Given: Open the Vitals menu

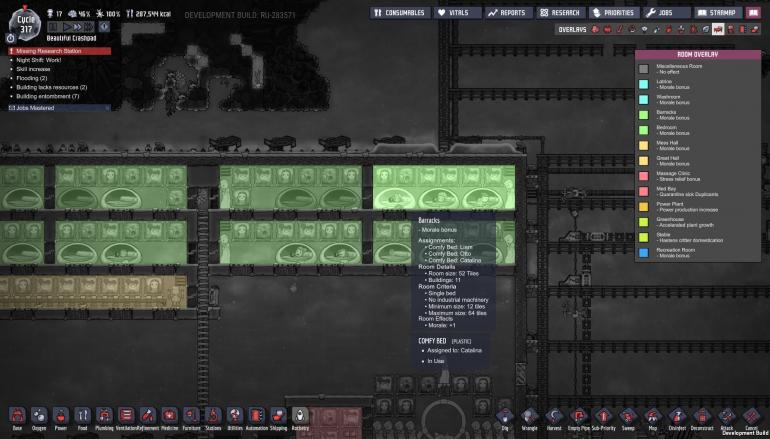Looking at the screenshot, I should (458, 13).
